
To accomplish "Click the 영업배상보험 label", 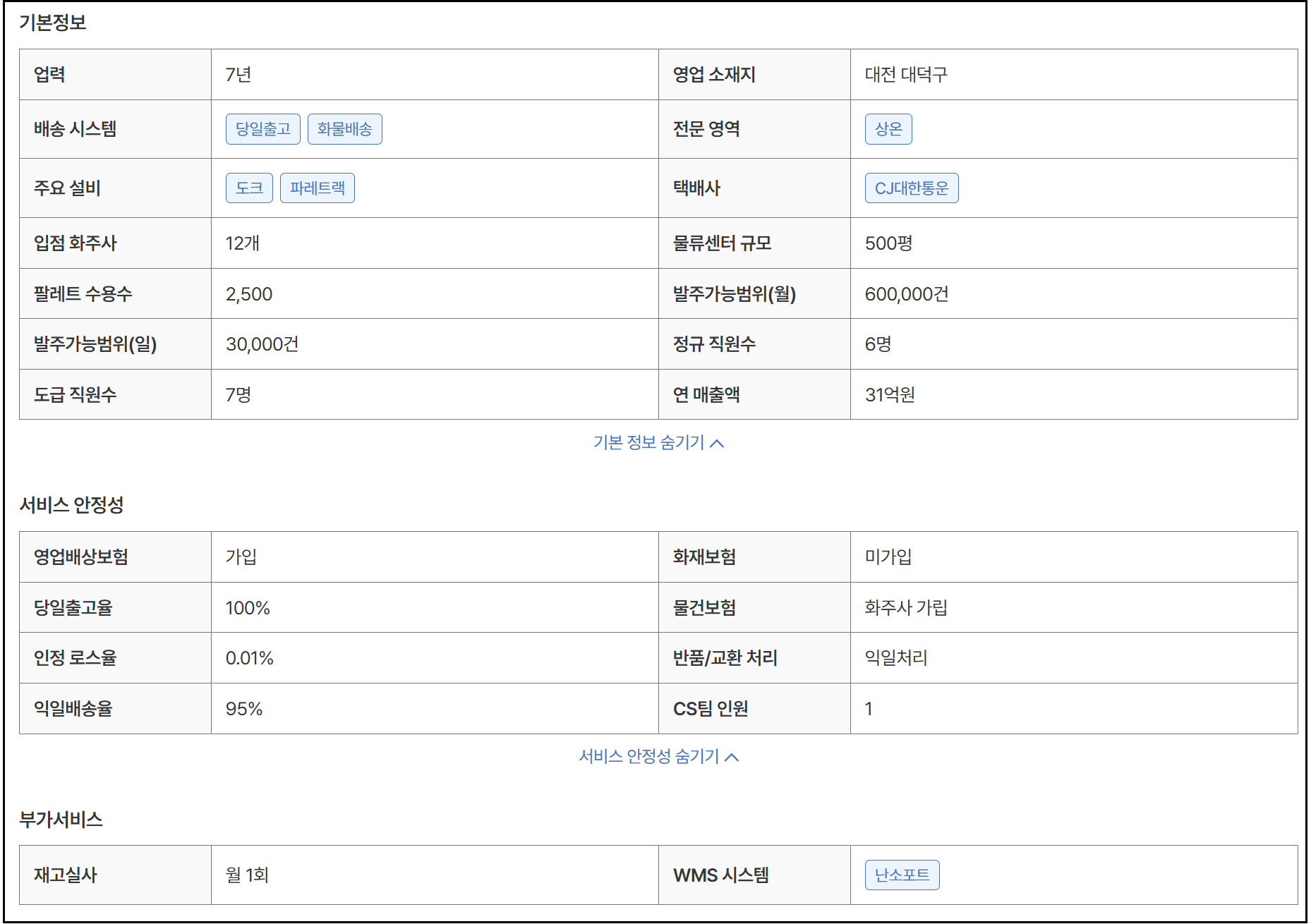I will tap(81, 557).
